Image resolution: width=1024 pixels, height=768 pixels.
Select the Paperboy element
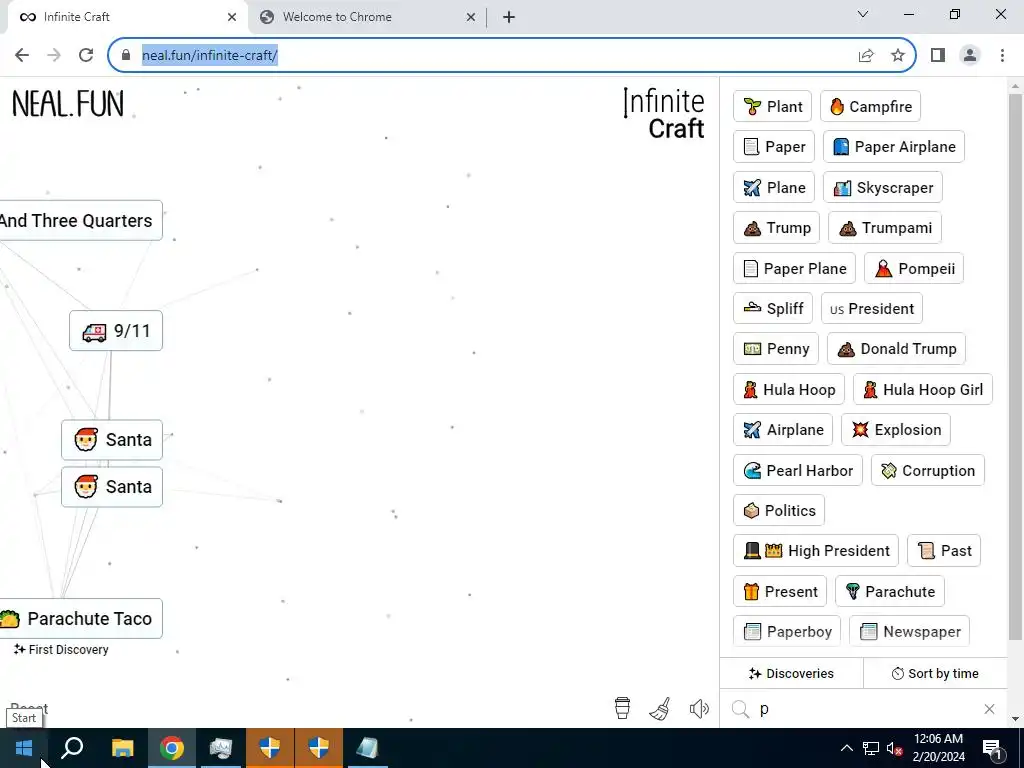point(787,632)
